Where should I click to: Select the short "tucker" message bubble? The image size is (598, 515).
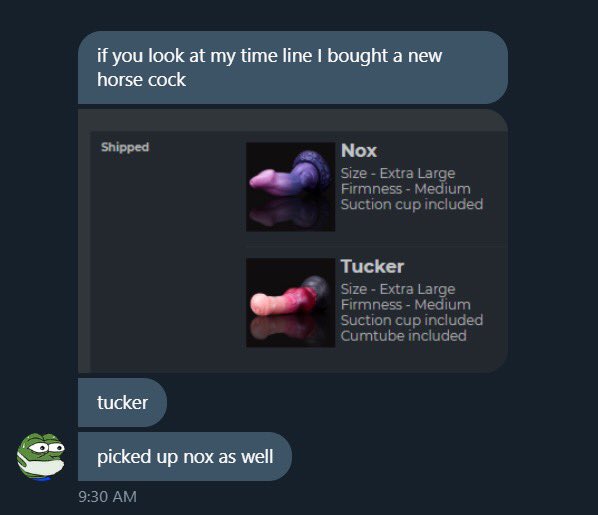coord(122,402)
